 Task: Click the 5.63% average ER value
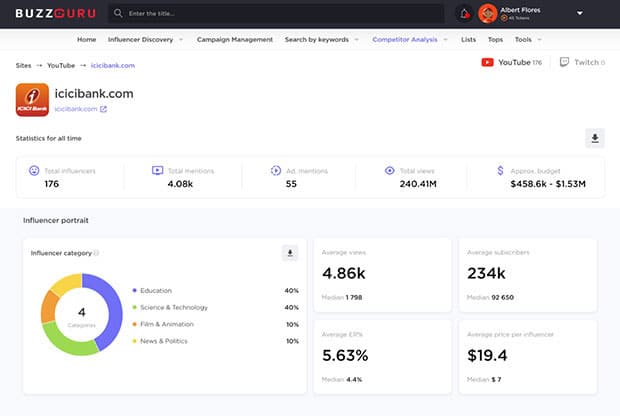345,355
